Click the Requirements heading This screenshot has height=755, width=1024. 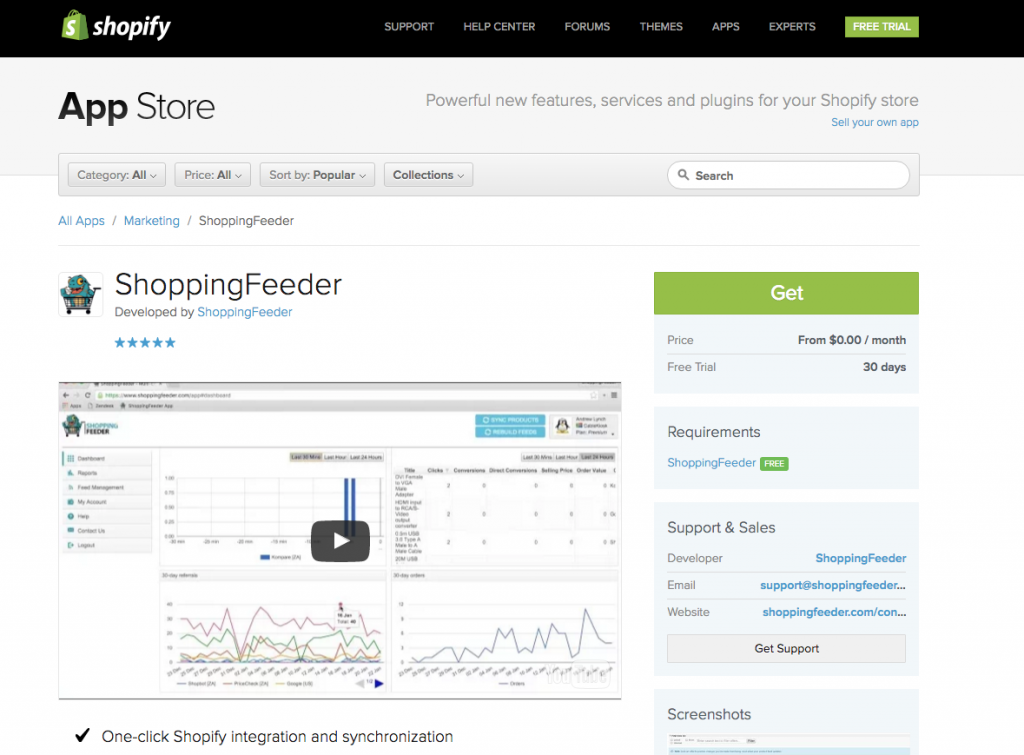pos(714,432)
